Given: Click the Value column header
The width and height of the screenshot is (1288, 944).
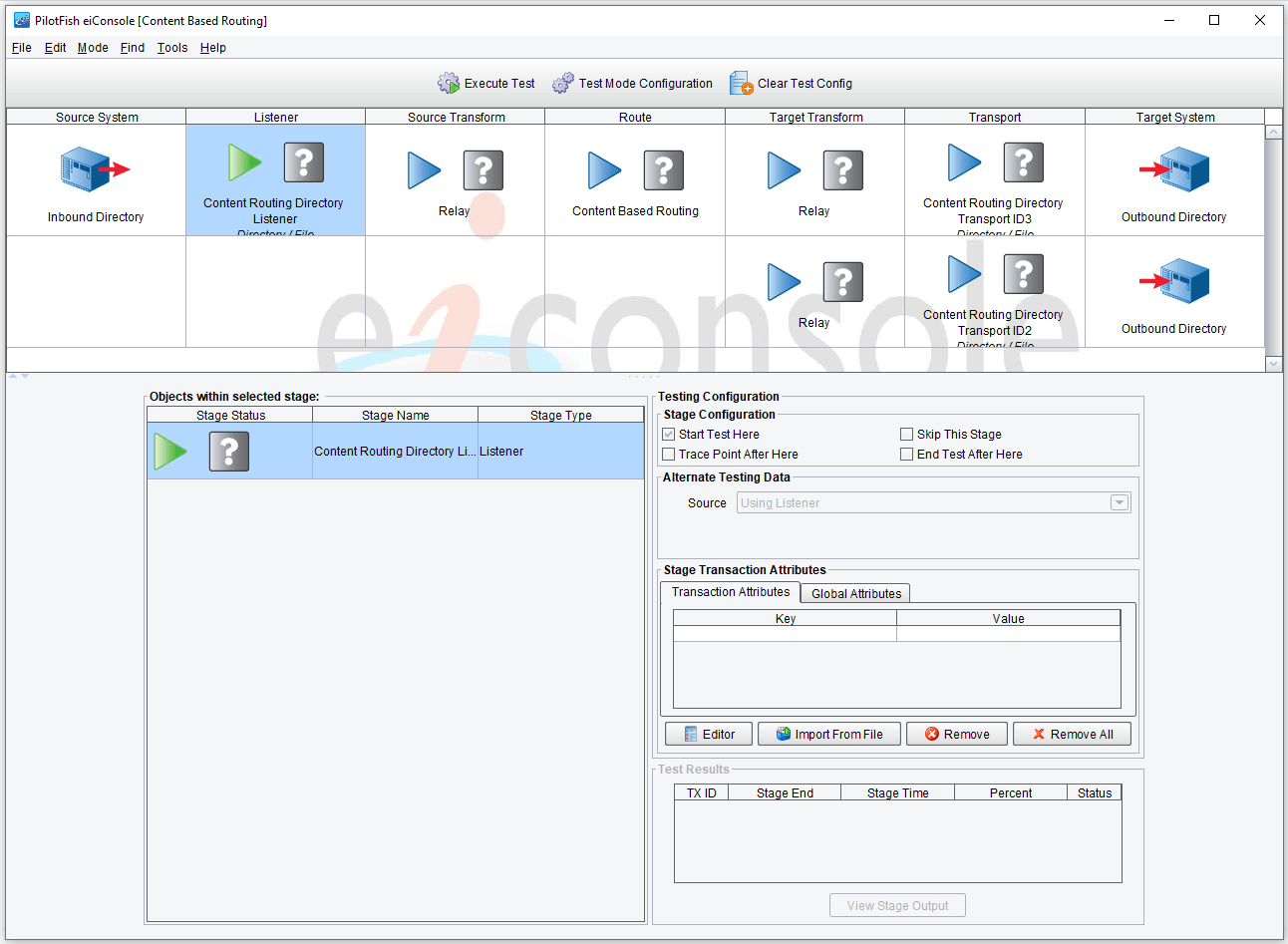Looking at the screenshot, I should (1009, 619).
